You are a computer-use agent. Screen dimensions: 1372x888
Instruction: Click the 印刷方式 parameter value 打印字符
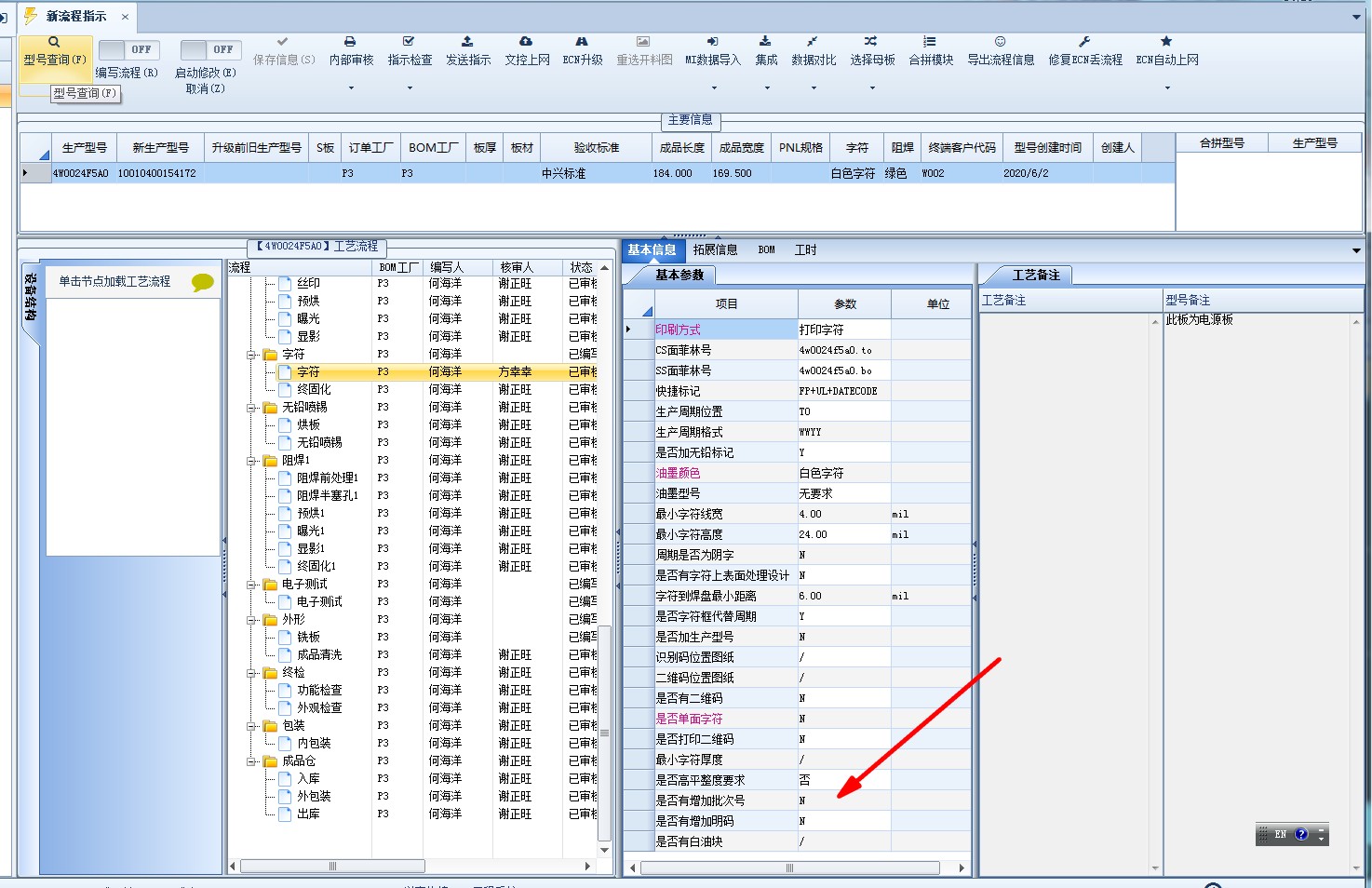[x=843, y=330]
